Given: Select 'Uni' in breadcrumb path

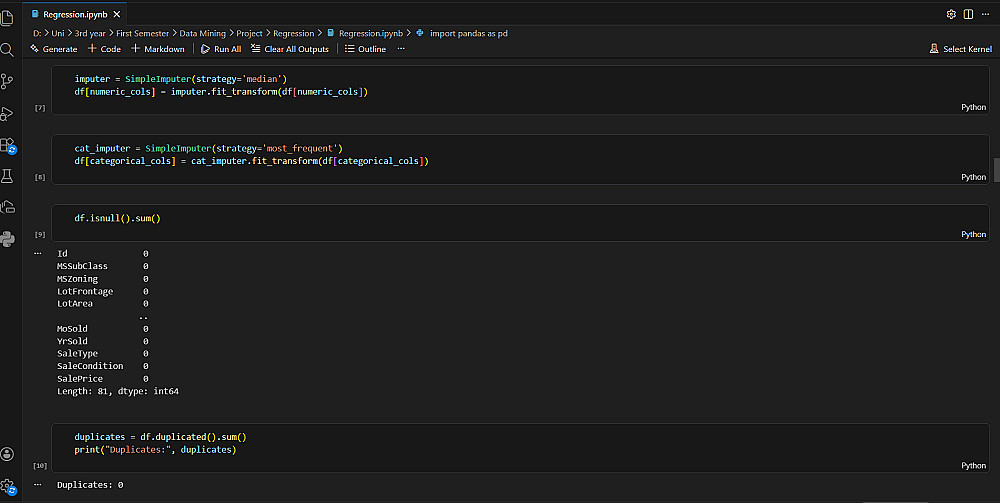Looking at the screenshot, I should point(57,33).
